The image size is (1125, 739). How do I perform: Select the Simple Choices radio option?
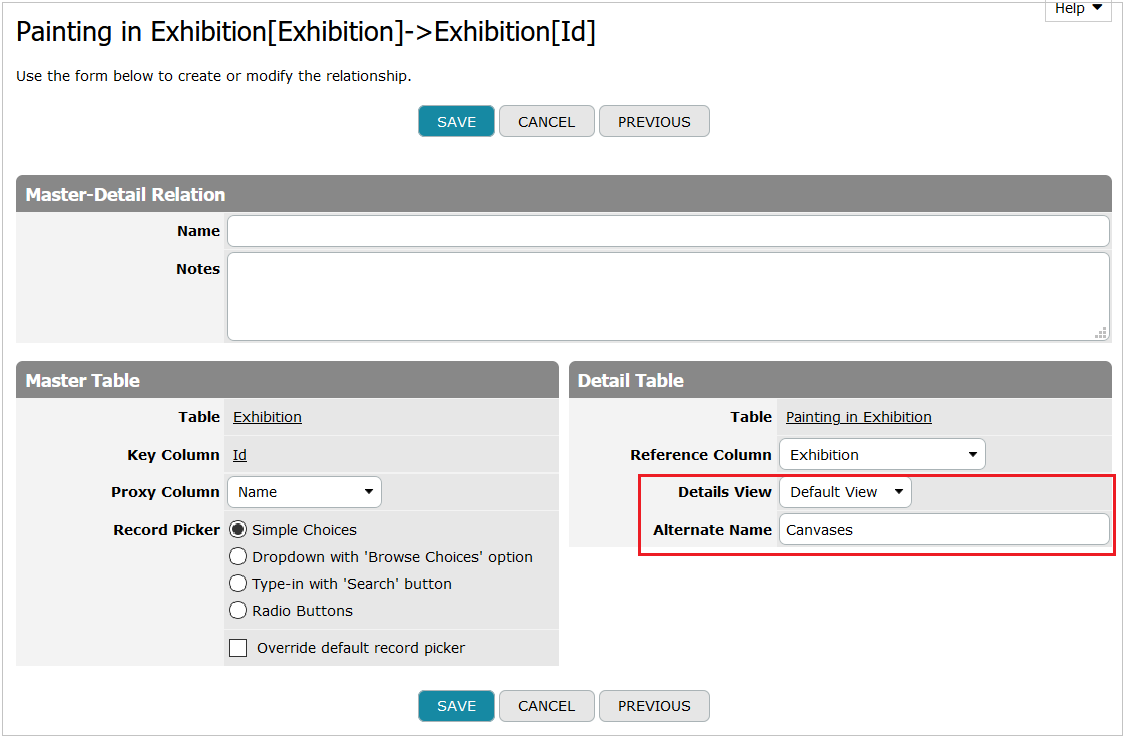(237, 529)
